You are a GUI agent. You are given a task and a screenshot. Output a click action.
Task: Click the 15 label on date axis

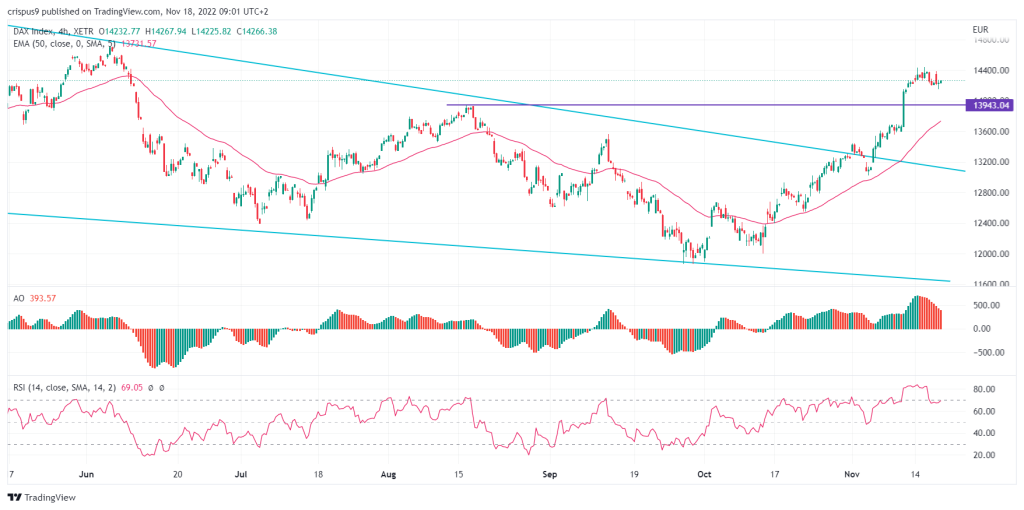point(460,475)
